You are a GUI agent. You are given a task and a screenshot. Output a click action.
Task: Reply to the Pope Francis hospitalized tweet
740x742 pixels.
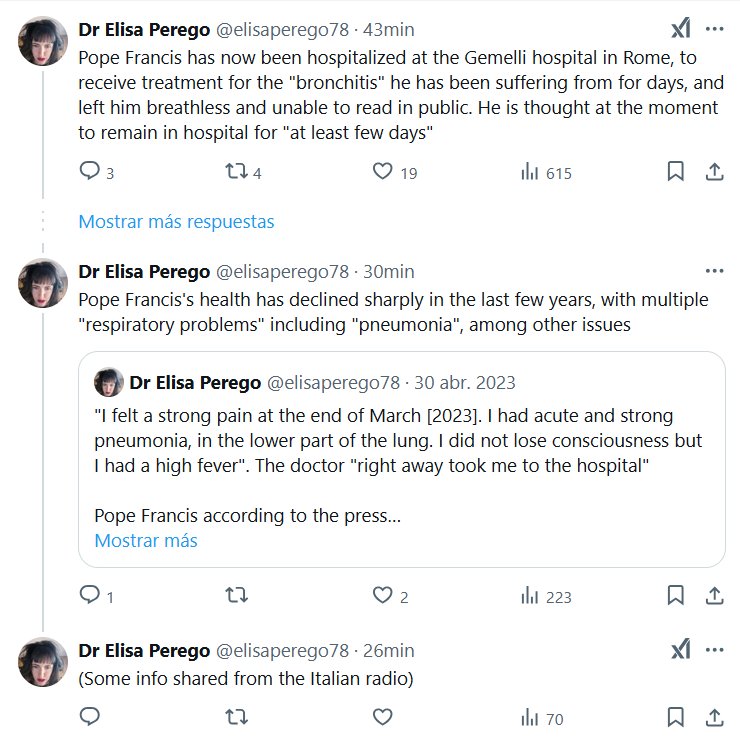89,172
